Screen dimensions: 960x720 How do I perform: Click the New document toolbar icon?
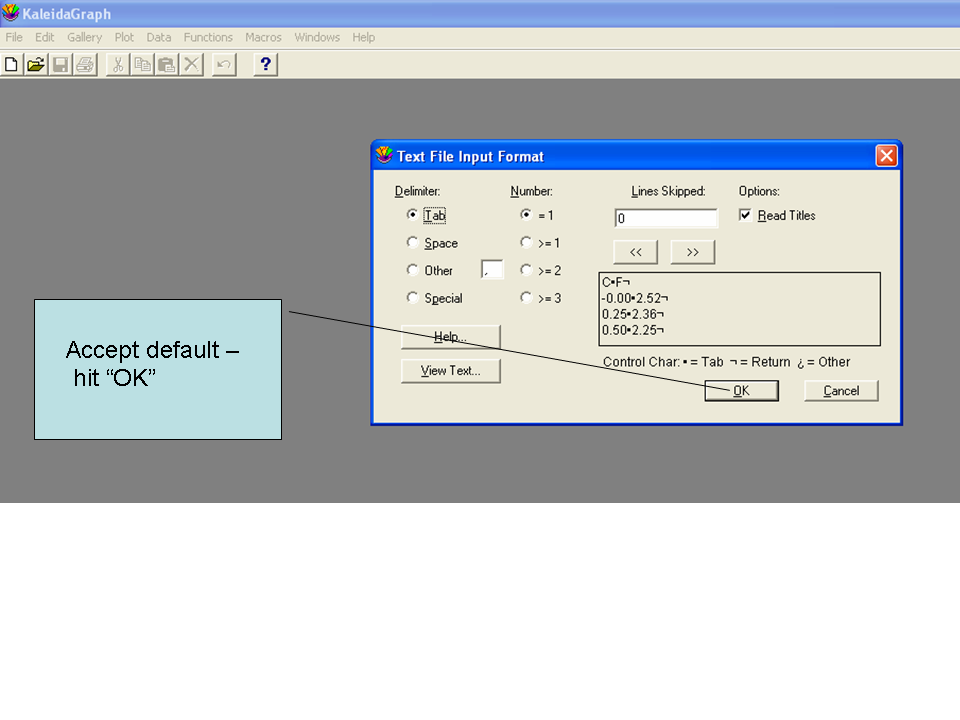[11, 64]
